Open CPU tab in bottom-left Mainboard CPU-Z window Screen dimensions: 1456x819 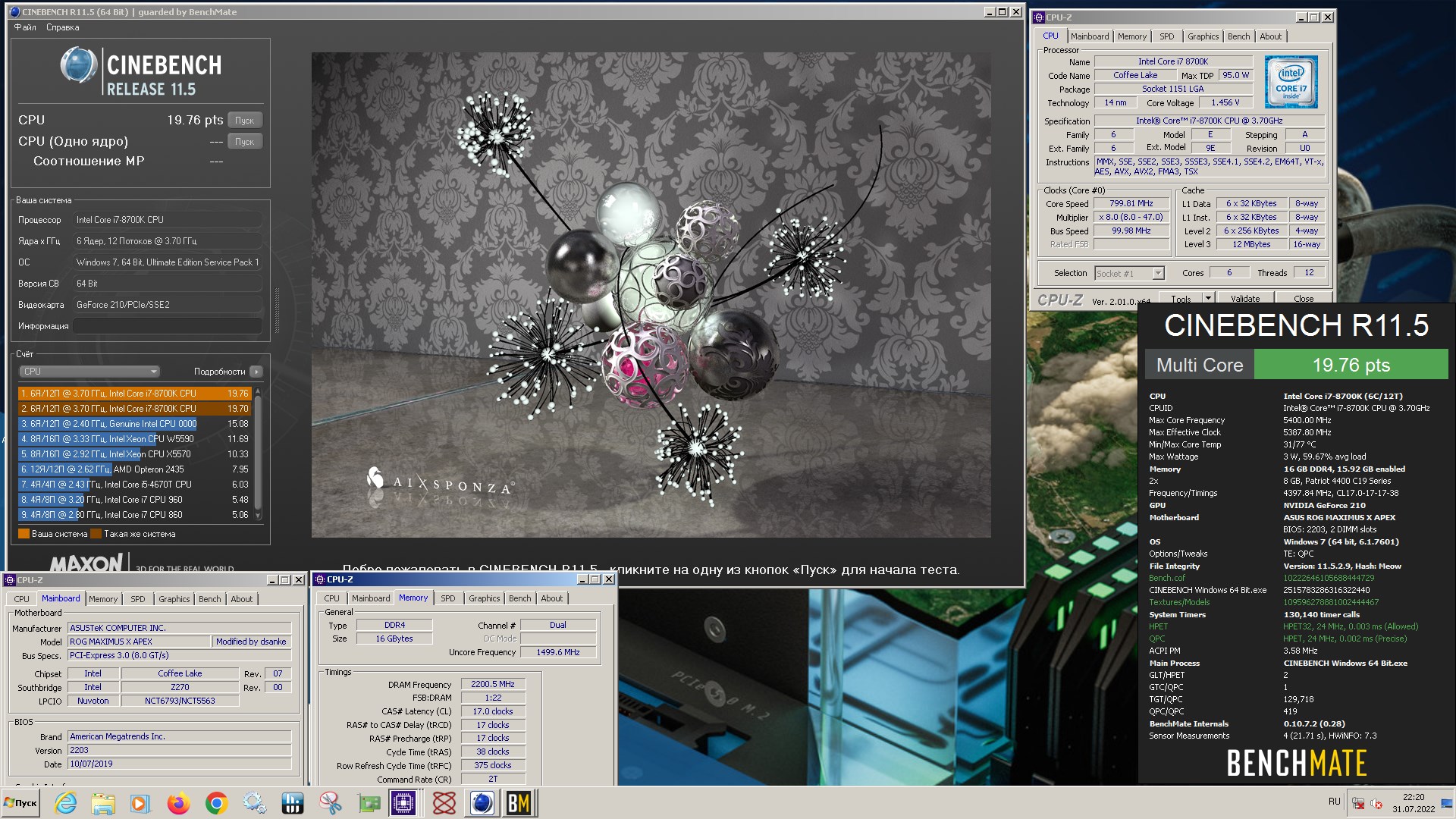[21, 599]
